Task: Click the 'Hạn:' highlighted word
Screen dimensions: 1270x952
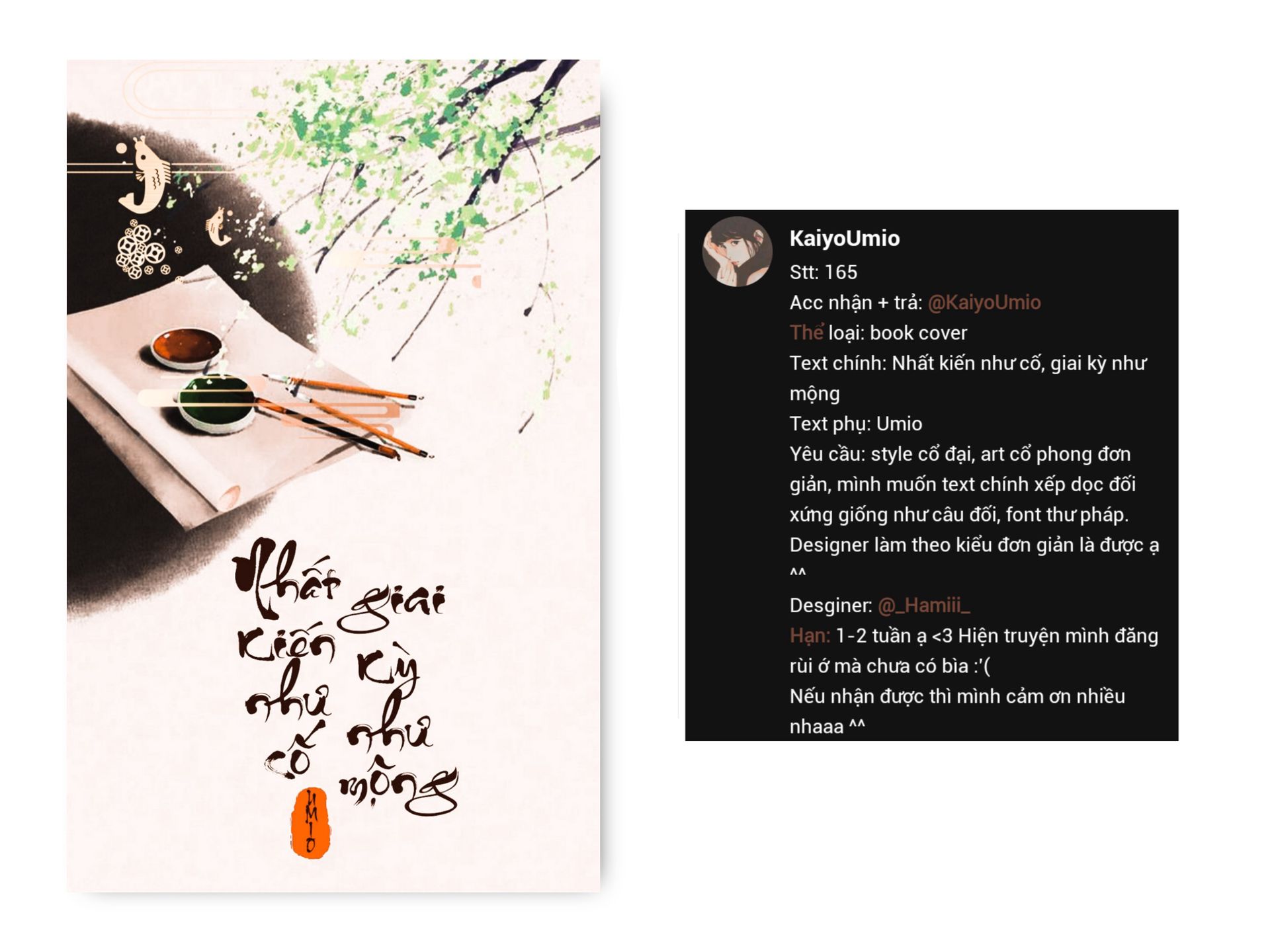Action: tap(810, 635)
